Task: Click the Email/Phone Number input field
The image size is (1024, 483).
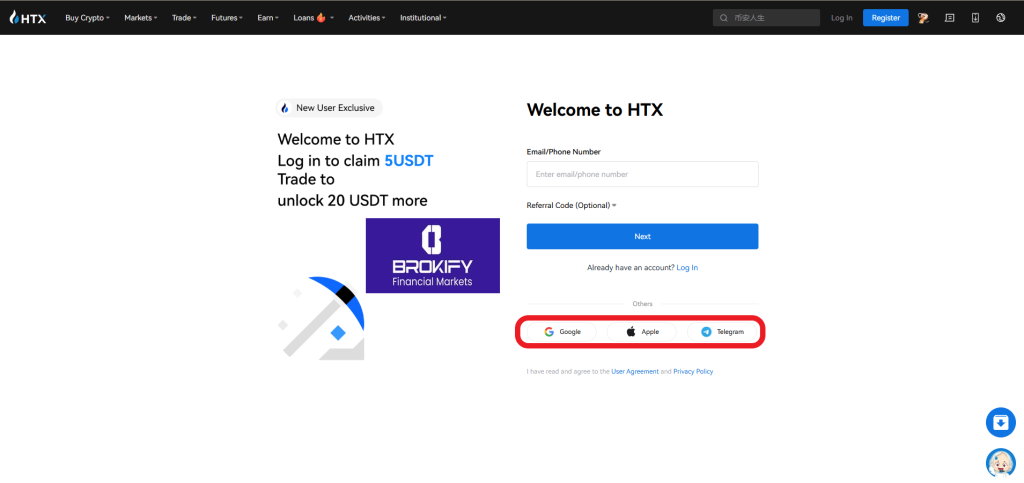Action: [642, 174]
